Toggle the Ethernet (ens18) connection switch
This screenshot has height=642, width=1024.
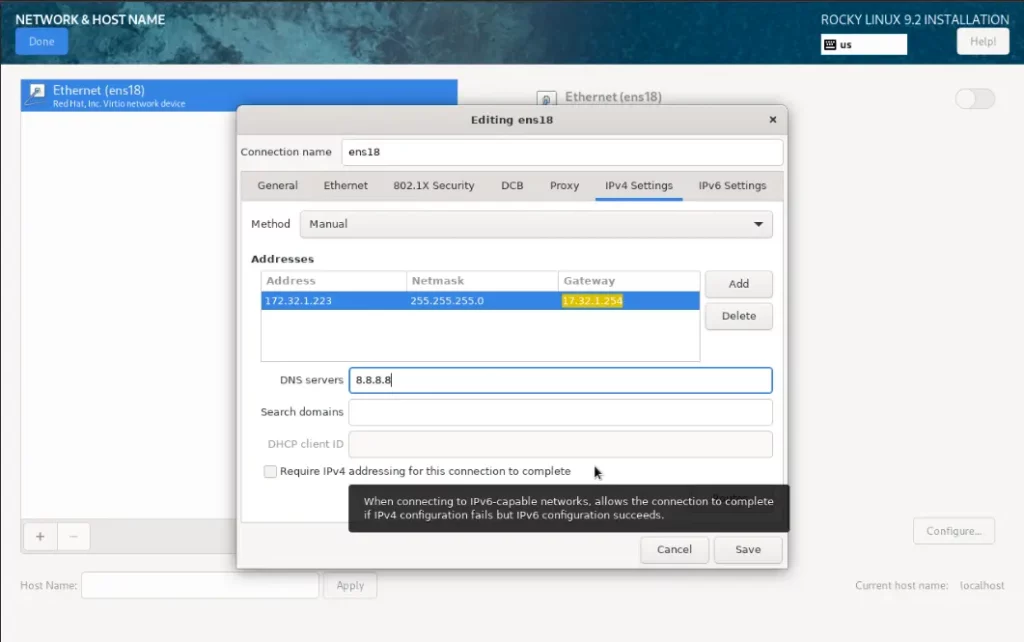pos(974,99)
